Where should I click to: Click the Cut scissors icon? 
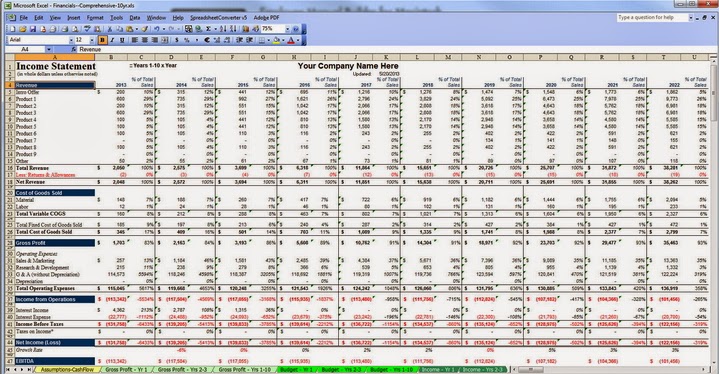tap(110, 29)
